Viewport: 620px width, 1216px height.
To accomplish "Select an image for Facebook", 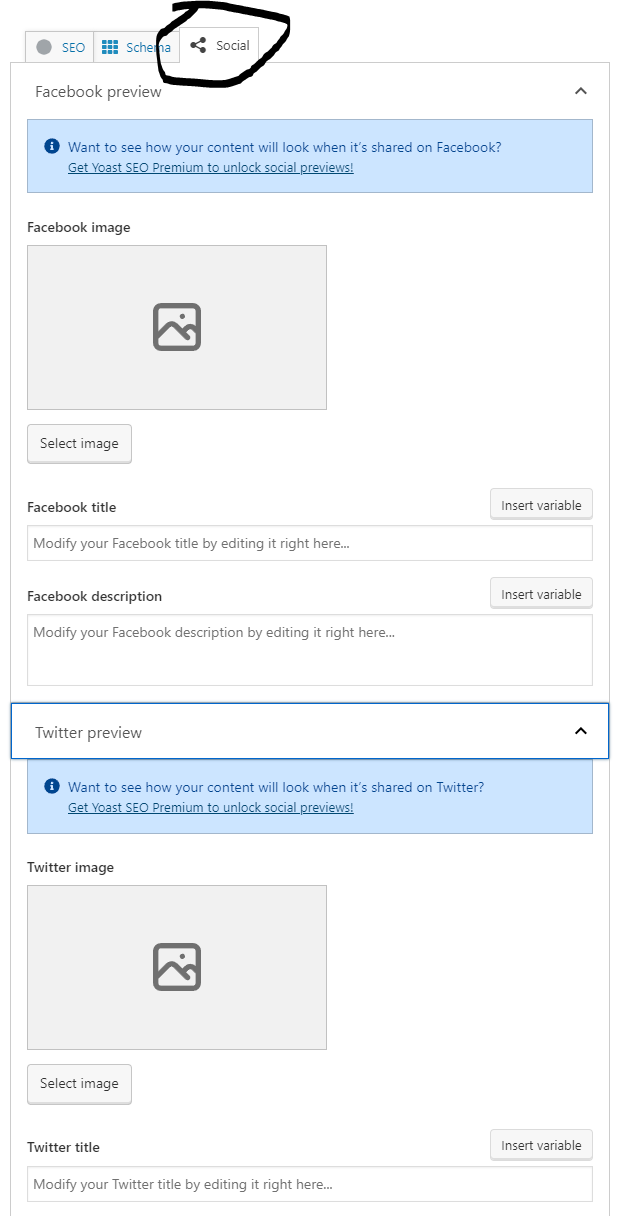I will click(x=79, y=443).
